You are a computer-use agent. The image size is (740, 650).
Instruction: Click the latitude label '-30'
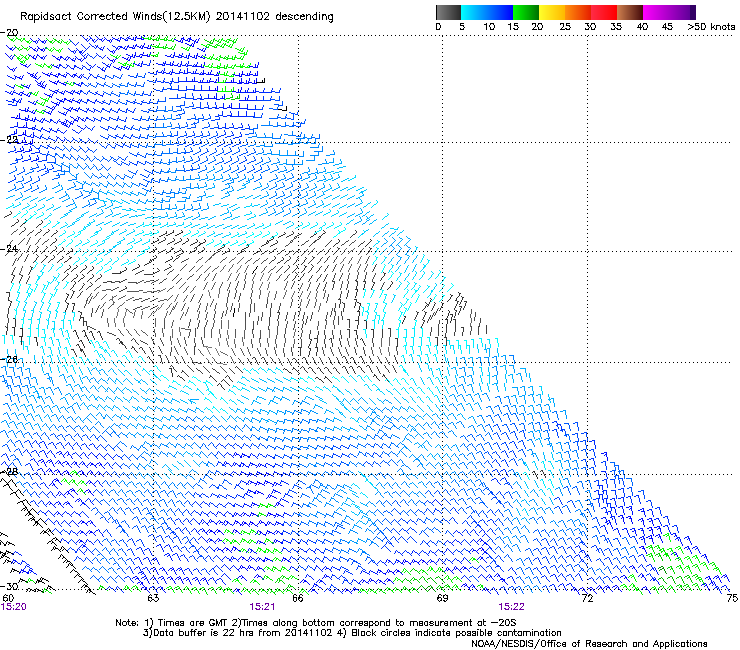tap(9, 586)
